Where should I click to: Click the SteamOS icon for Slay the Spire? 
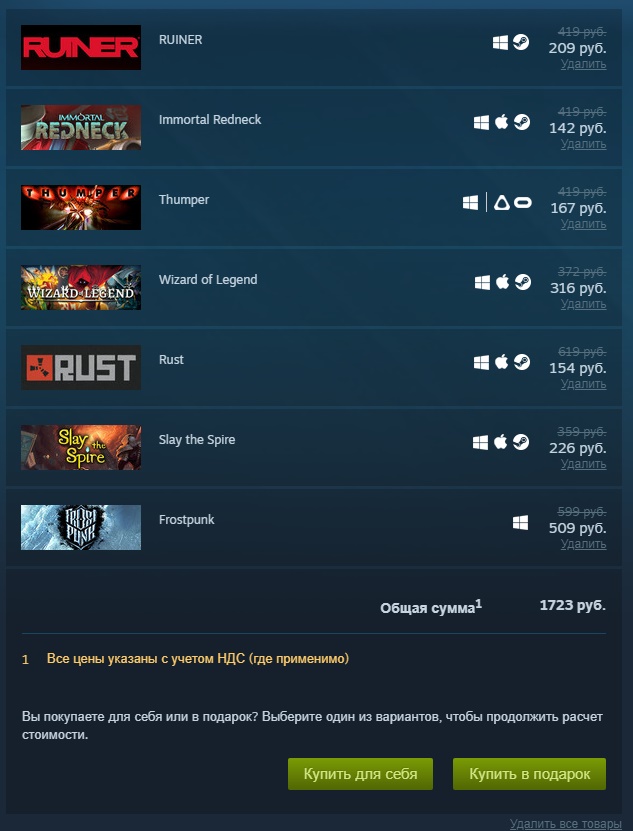coord(521,442)
